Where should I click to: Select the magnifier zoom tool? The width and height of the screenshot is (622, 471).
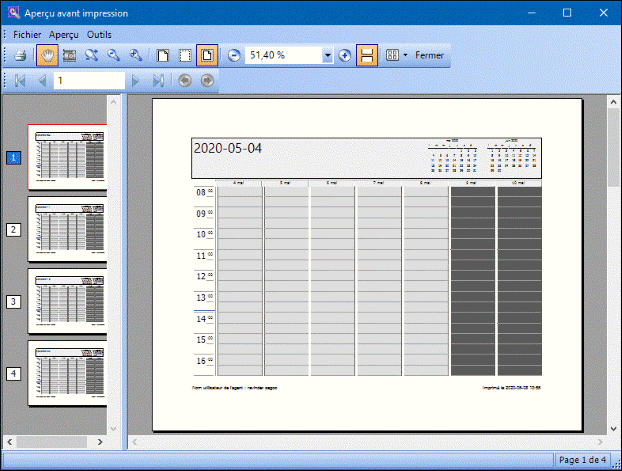tap(92, 55)
